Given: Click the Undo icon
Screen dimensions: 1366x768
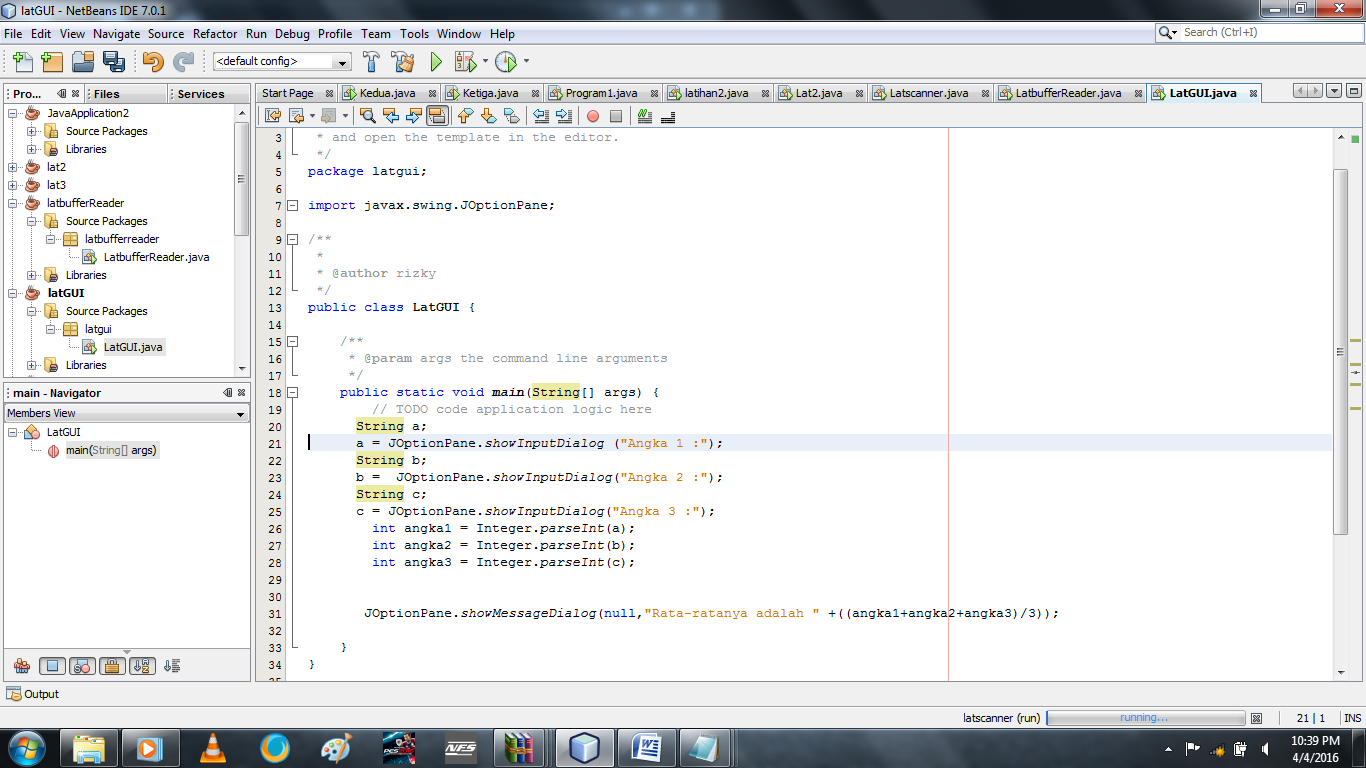Looking at the screenshot, I should pos(153,61).
